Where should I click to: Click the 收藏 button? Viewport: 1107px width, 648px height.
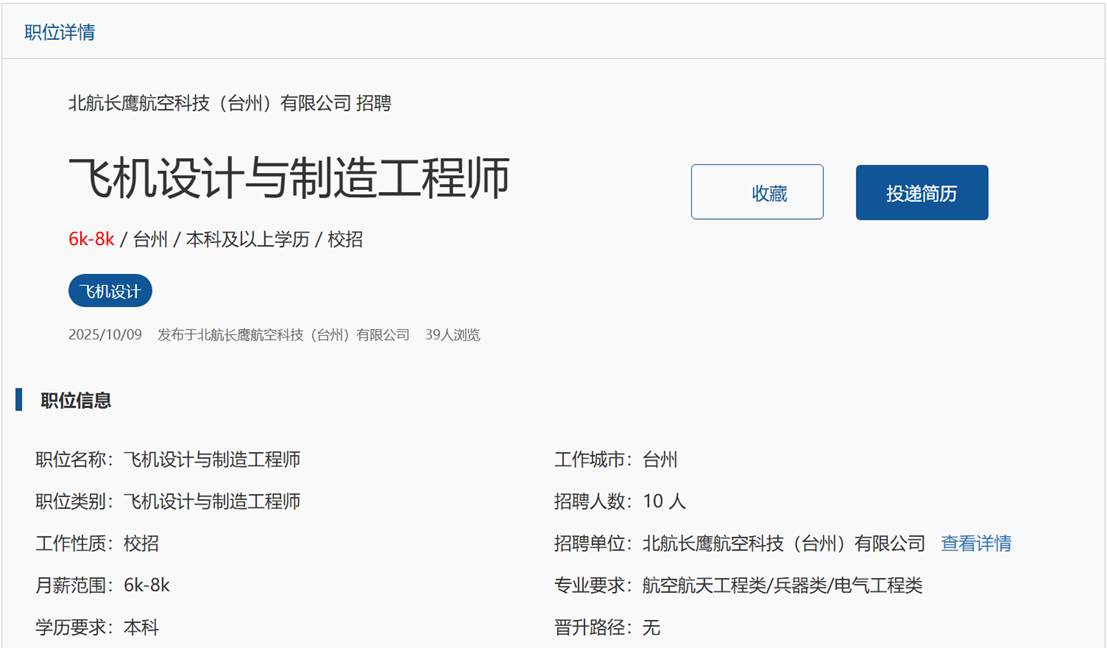[x=757, y=192]
